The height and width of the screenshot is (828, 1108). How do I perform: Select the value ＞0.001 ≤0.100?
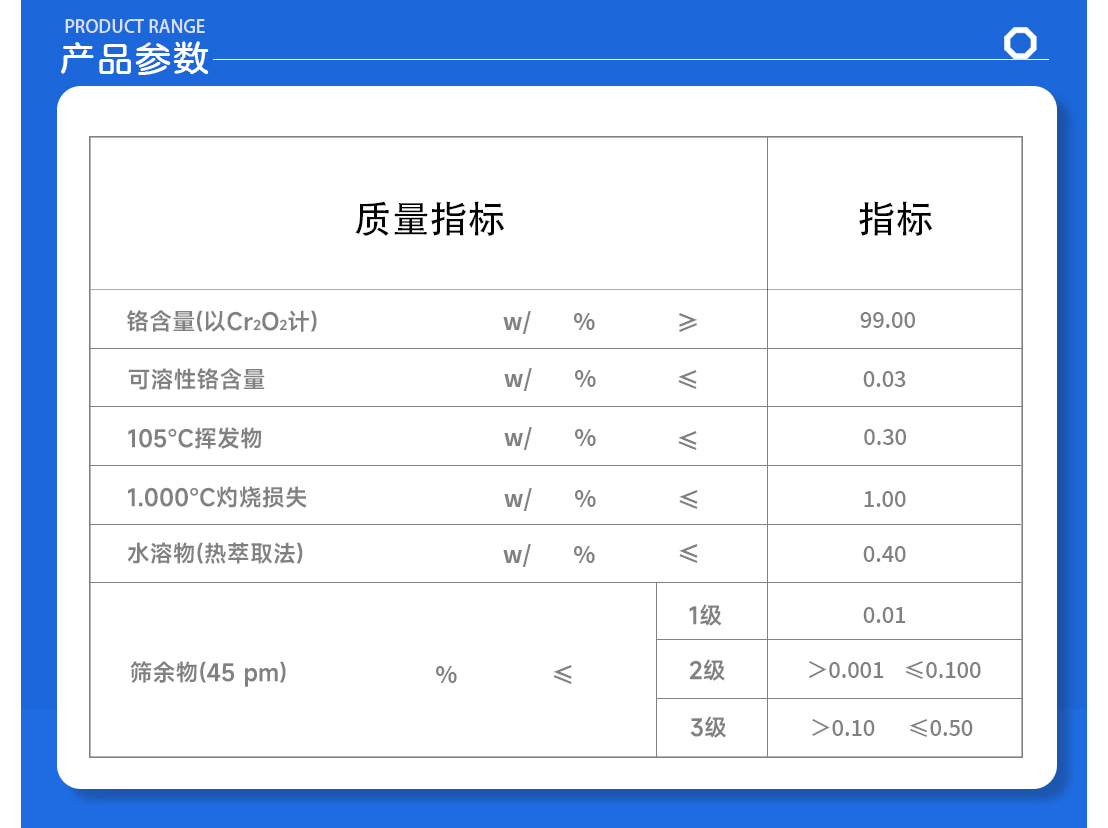[x=895, y=669]
